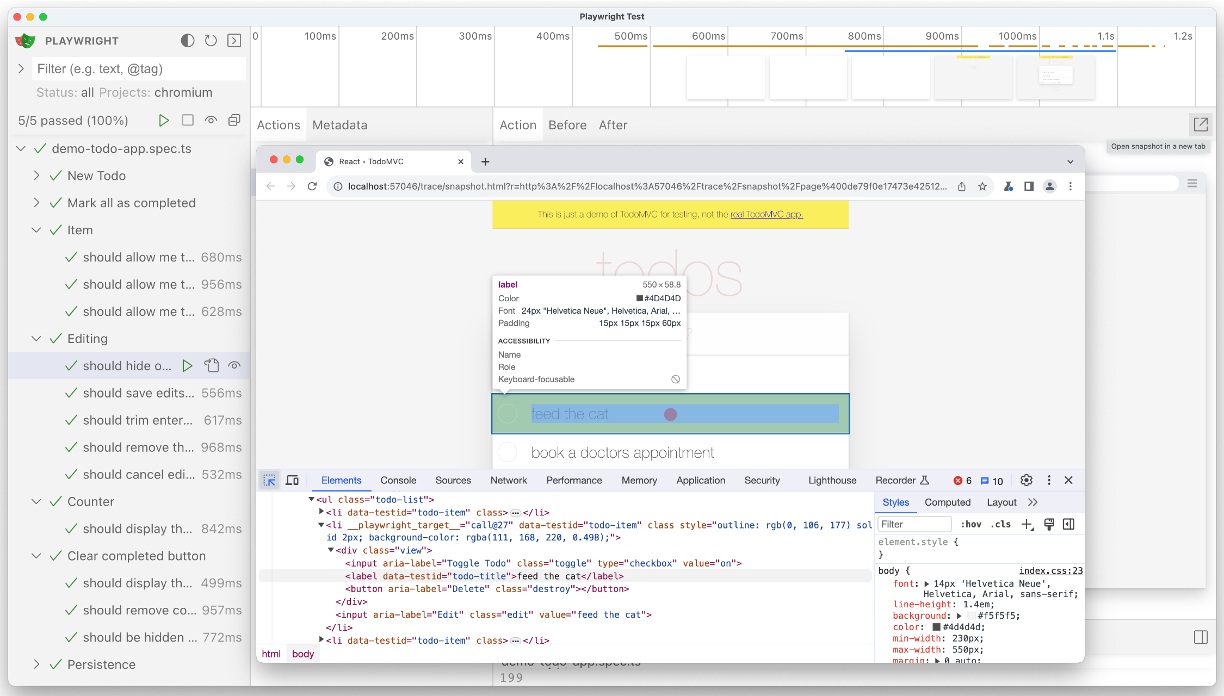Open DevTools settings gear
Image resolution: width=1224 pixels, height=696 pixels.
pyautogui.click(x=1026, y=480)
